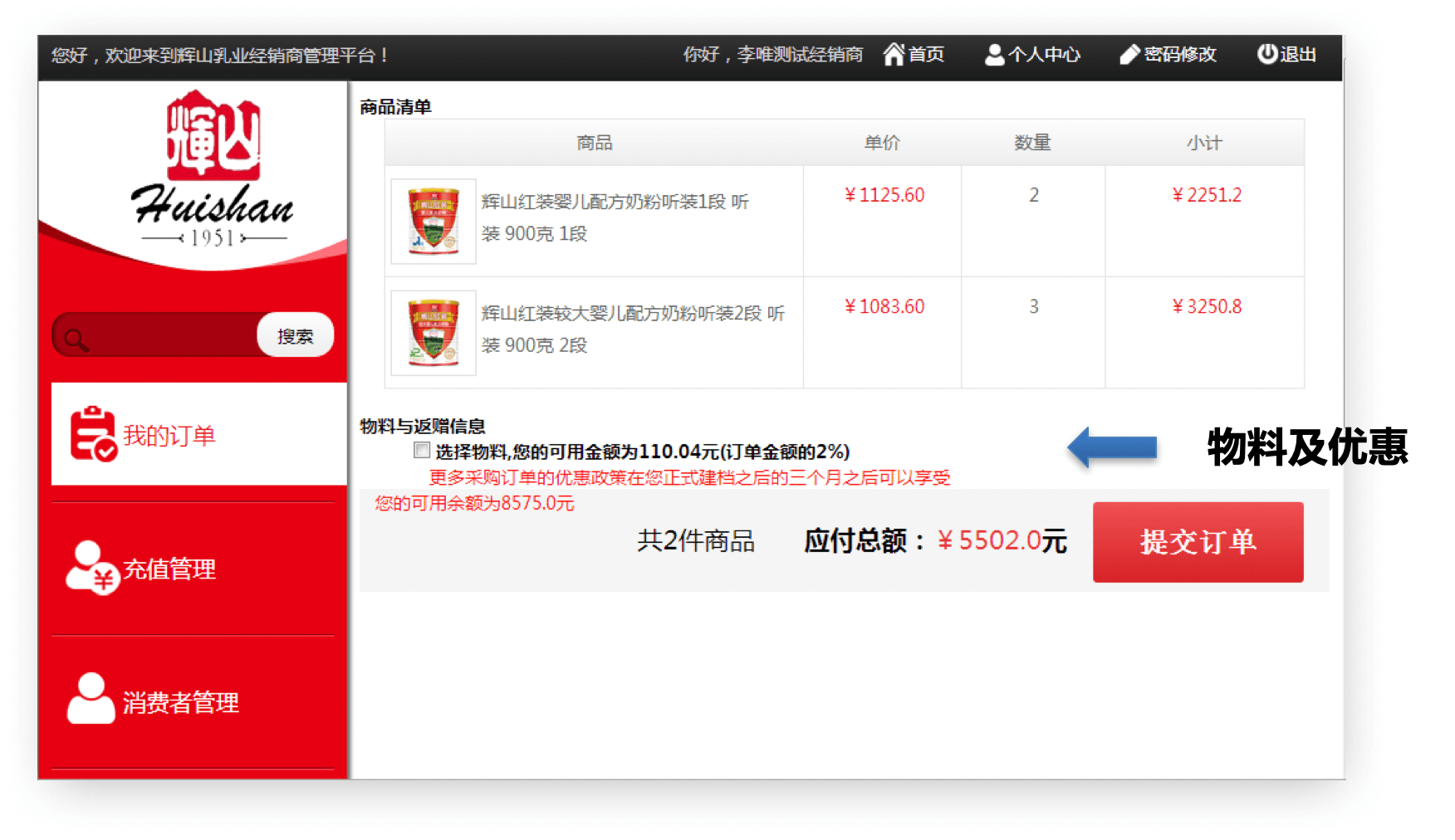The image size is (1455, 840).
Task: Click the Huishan 1951 logo
Action: pos(213,169)
